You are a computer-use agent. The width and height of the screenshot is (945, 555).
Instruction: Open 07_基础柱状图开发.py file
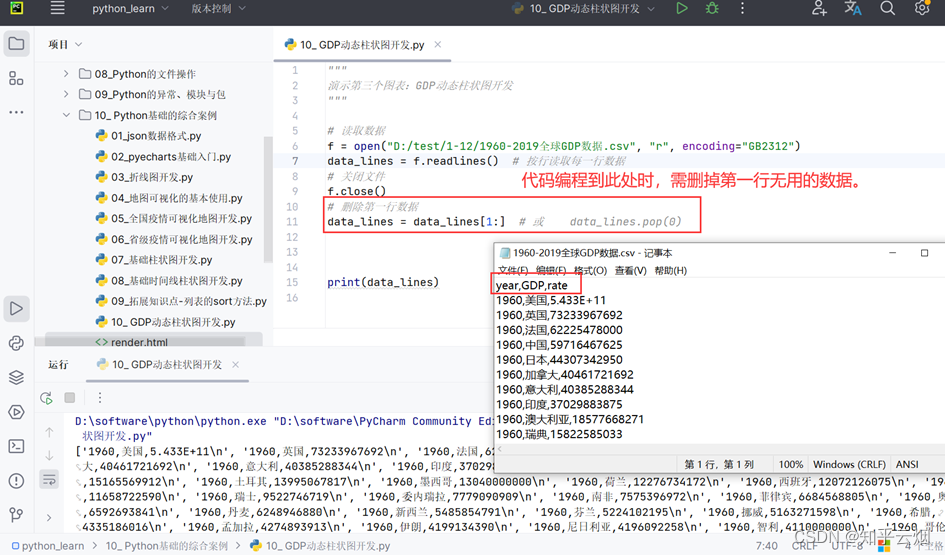(154, 260)
